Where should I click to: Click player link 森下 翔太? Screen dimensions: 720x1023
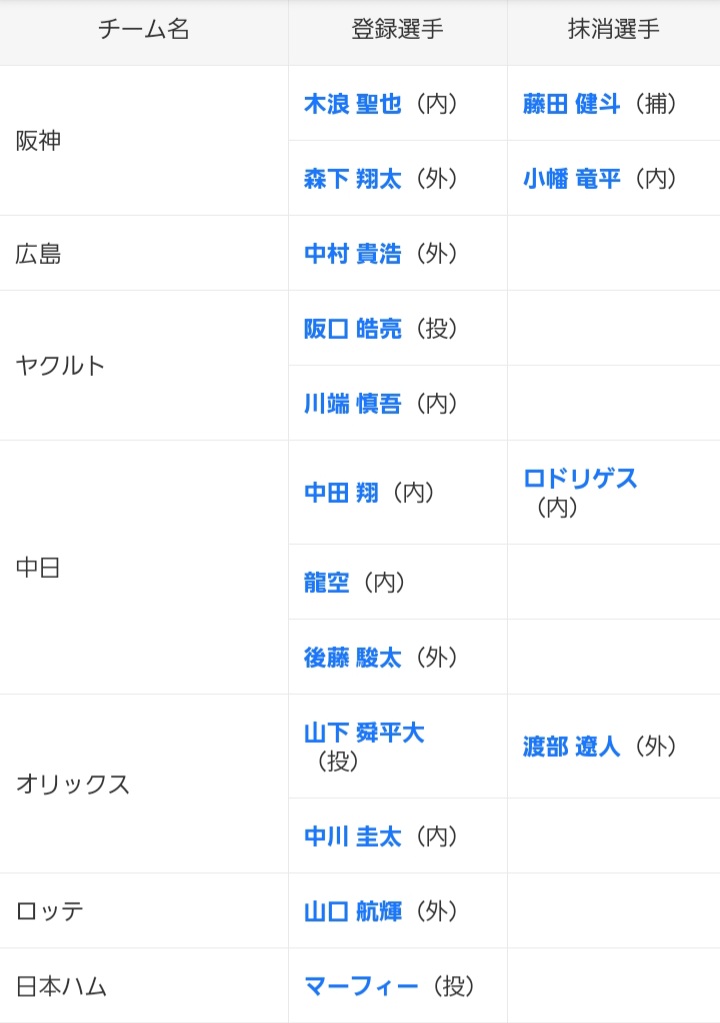352,179
